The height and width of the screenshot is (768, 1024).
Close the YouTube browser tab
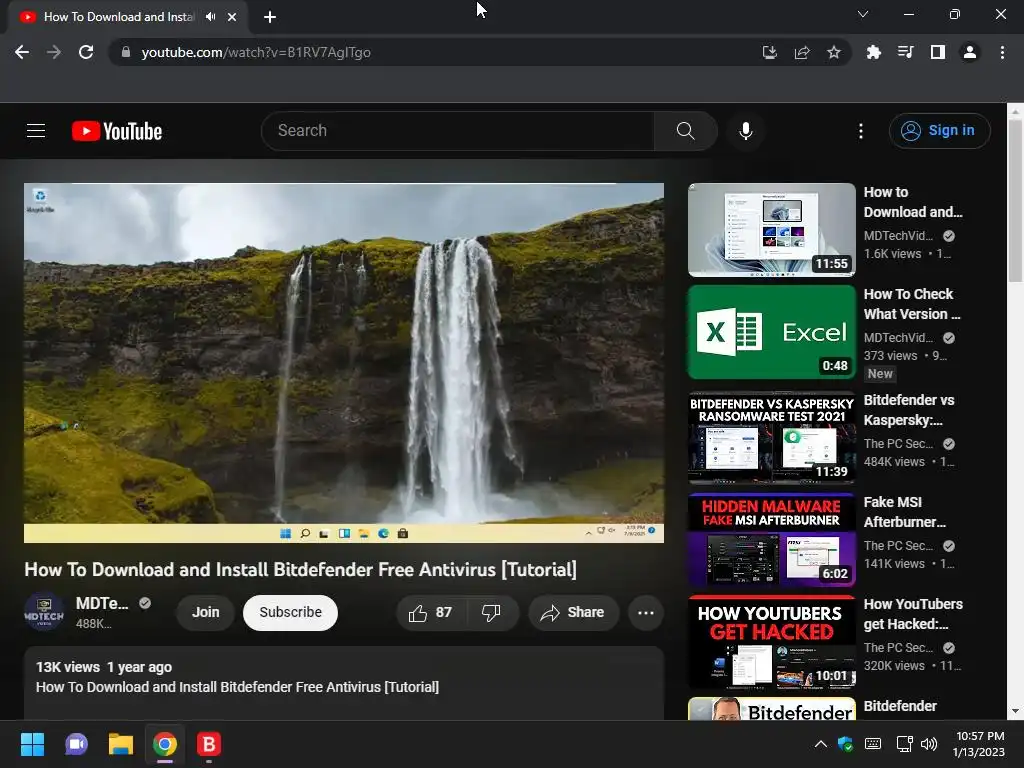232,17
